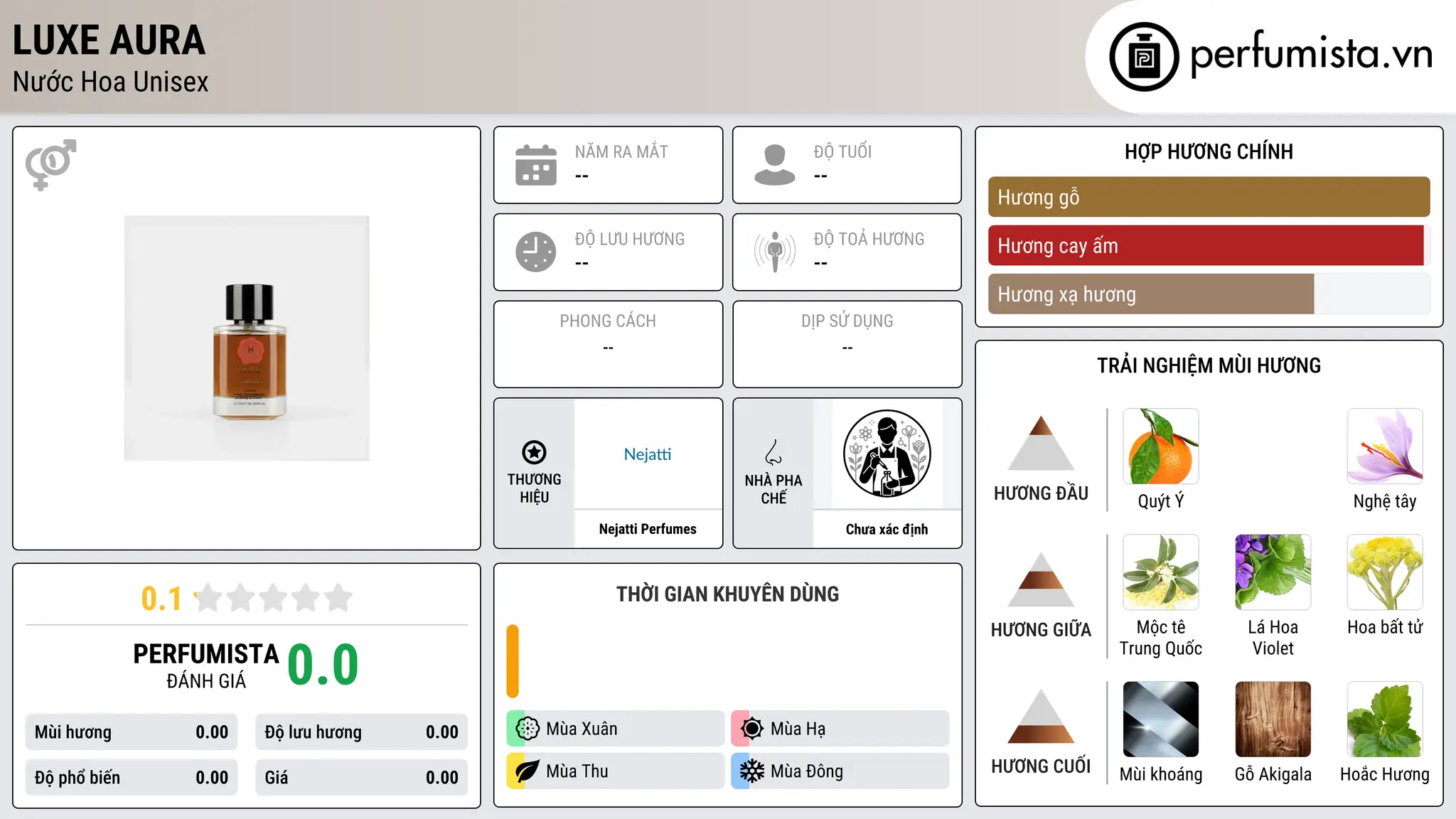Open the Nghệ tây note image
The height and width of the screenshot is (819, 1456).
[1385, 446]
